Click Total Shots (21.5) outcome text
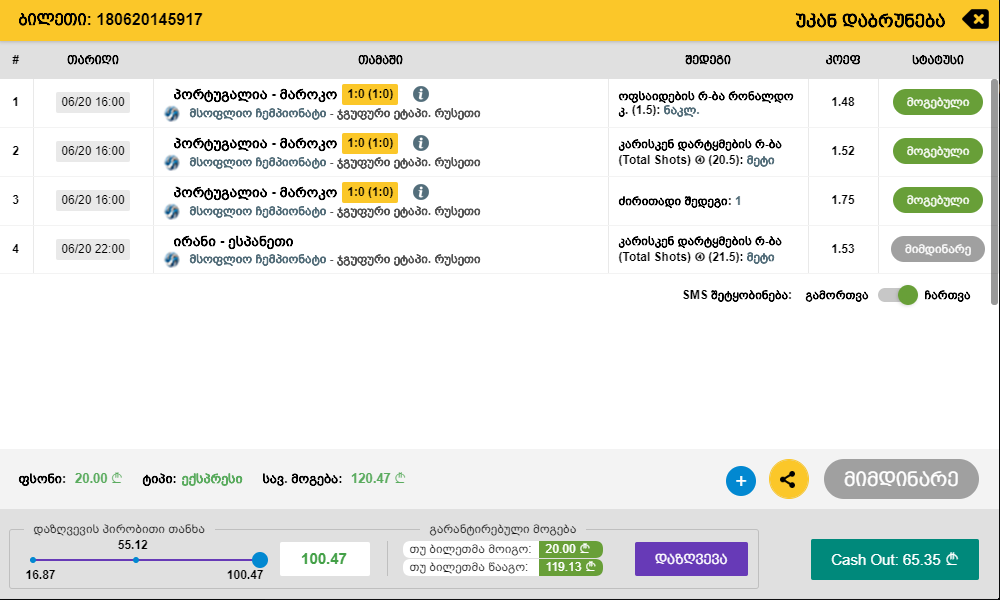The height and width of the screenshot is (600, 1000). [700, 249]
